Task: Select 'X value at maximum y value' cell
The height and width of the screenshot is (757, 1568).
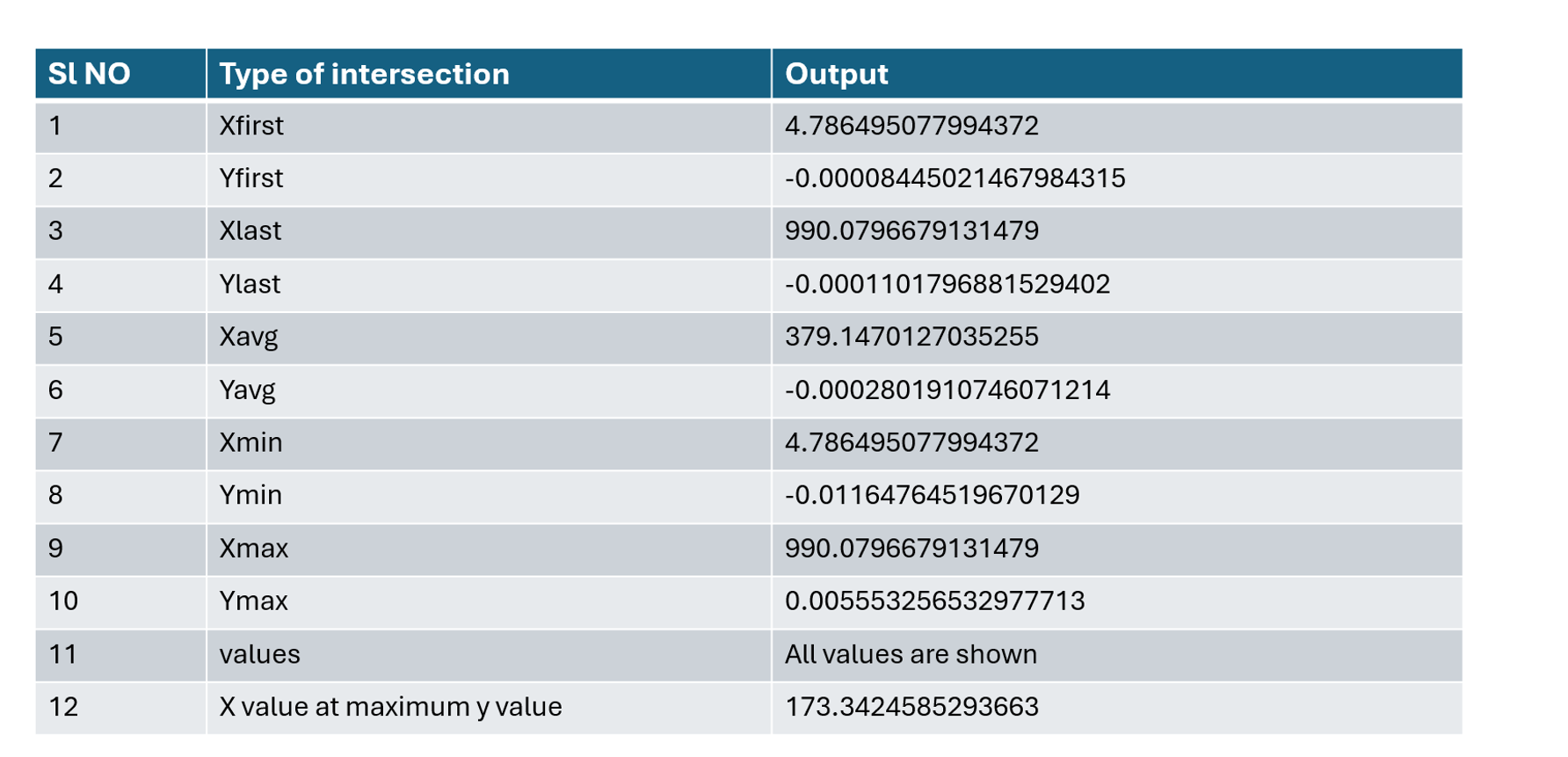Action: 390,707
